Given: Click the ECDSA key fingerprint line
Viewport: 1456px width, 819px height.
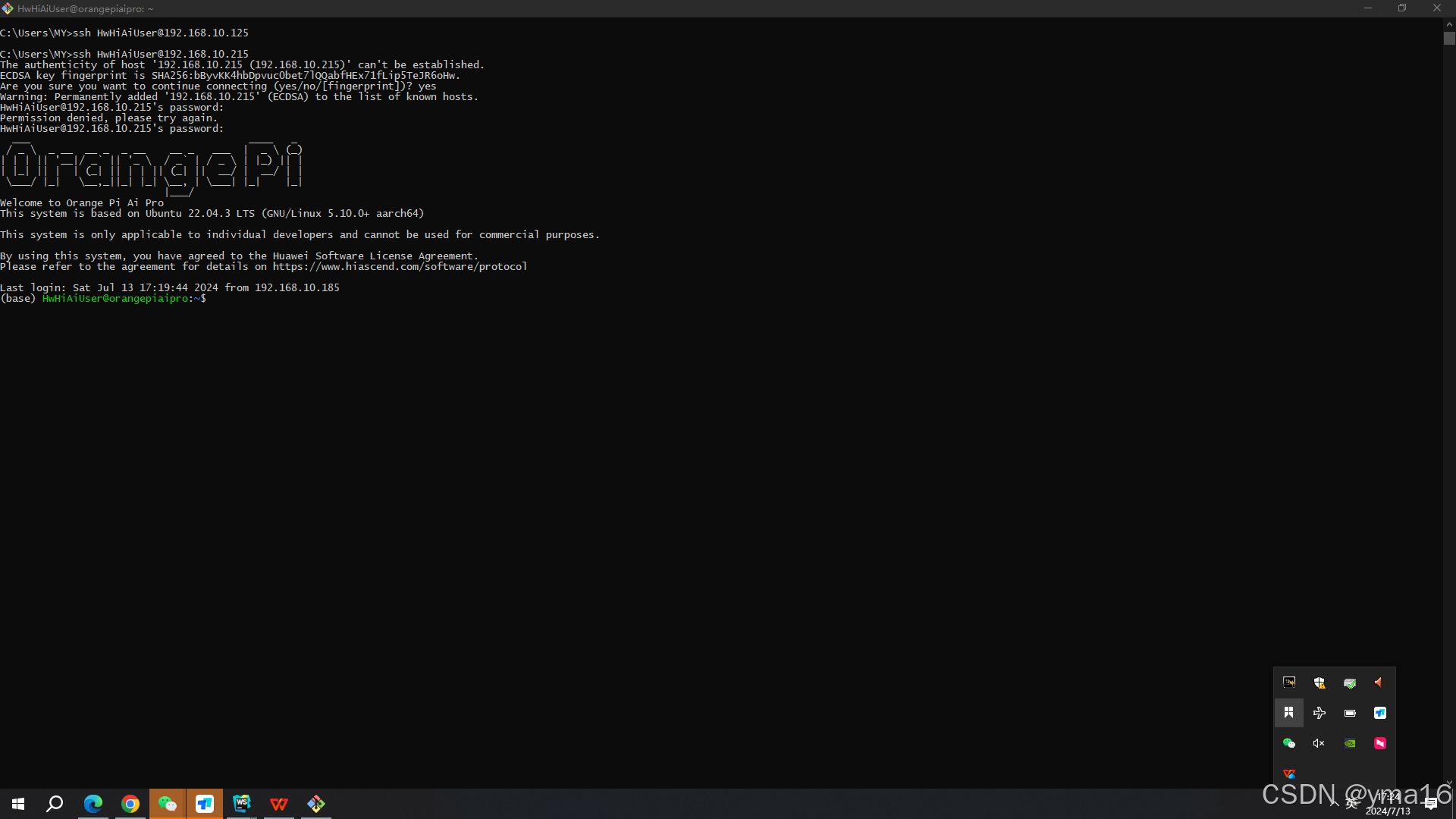Looking at the screenshot, I should 231,76.
